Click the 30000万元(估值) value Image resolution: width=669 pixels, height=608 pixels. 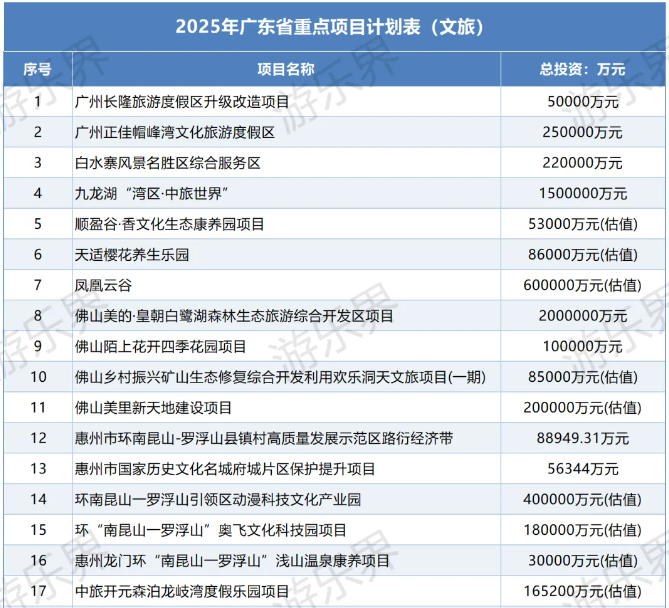click(583, 561)
